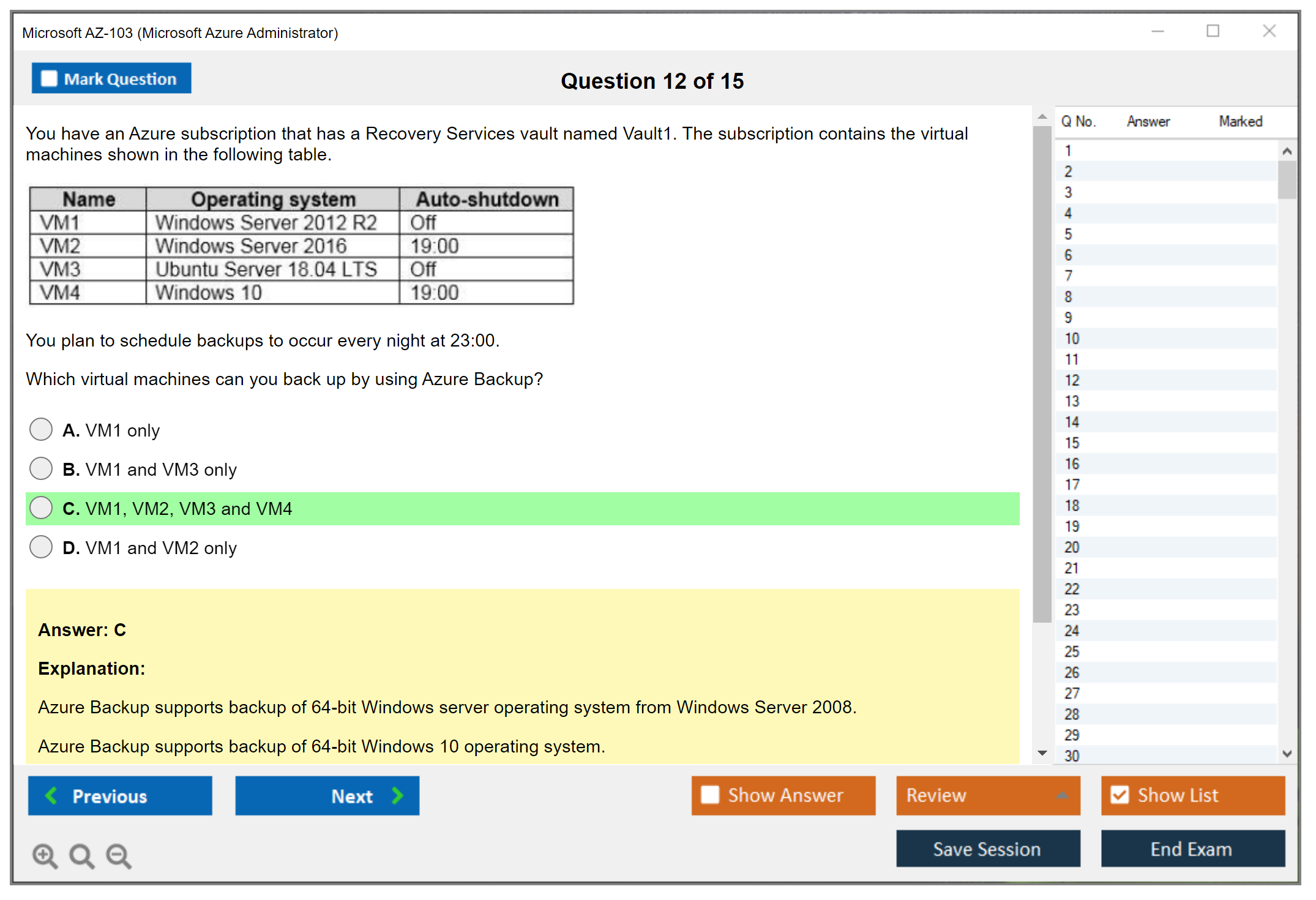This screenshot has width=1316, height=900.
Task: Go to question 20 in the list
Action: pos(1072,547)
